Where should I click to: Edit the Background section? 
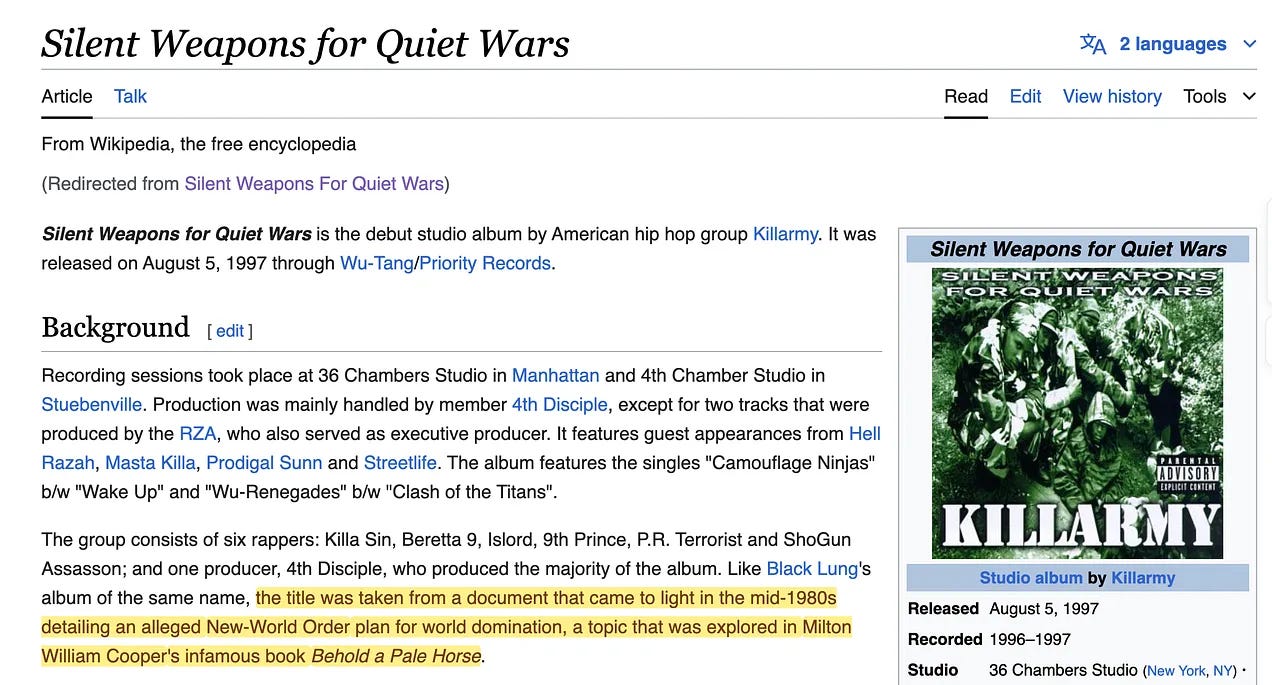(x=230, y=331)
